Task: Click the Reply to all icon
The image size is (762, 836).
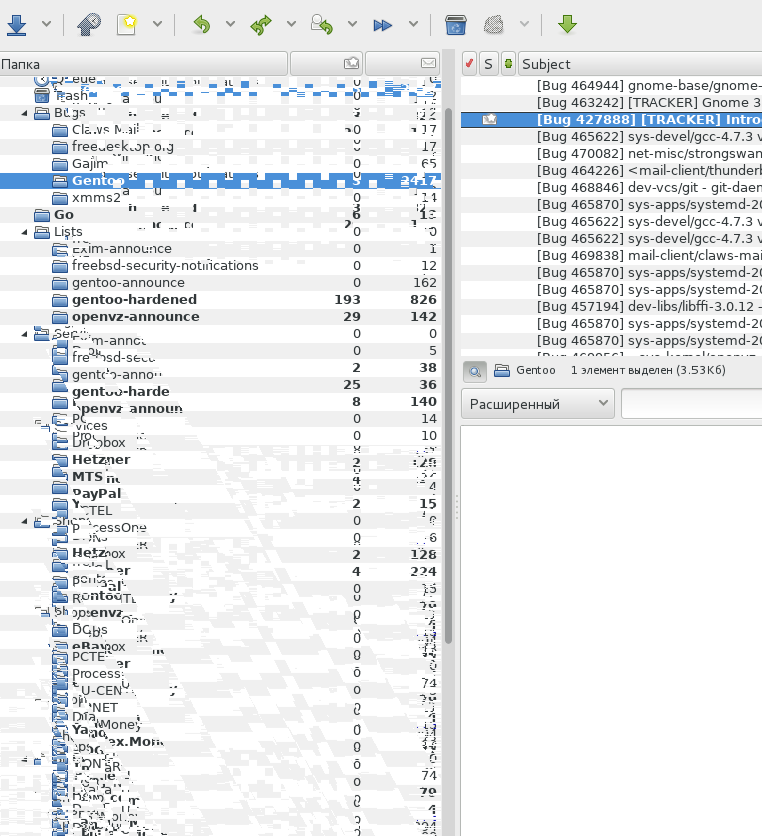Action: pyautogui.click(x=261, y=25)
